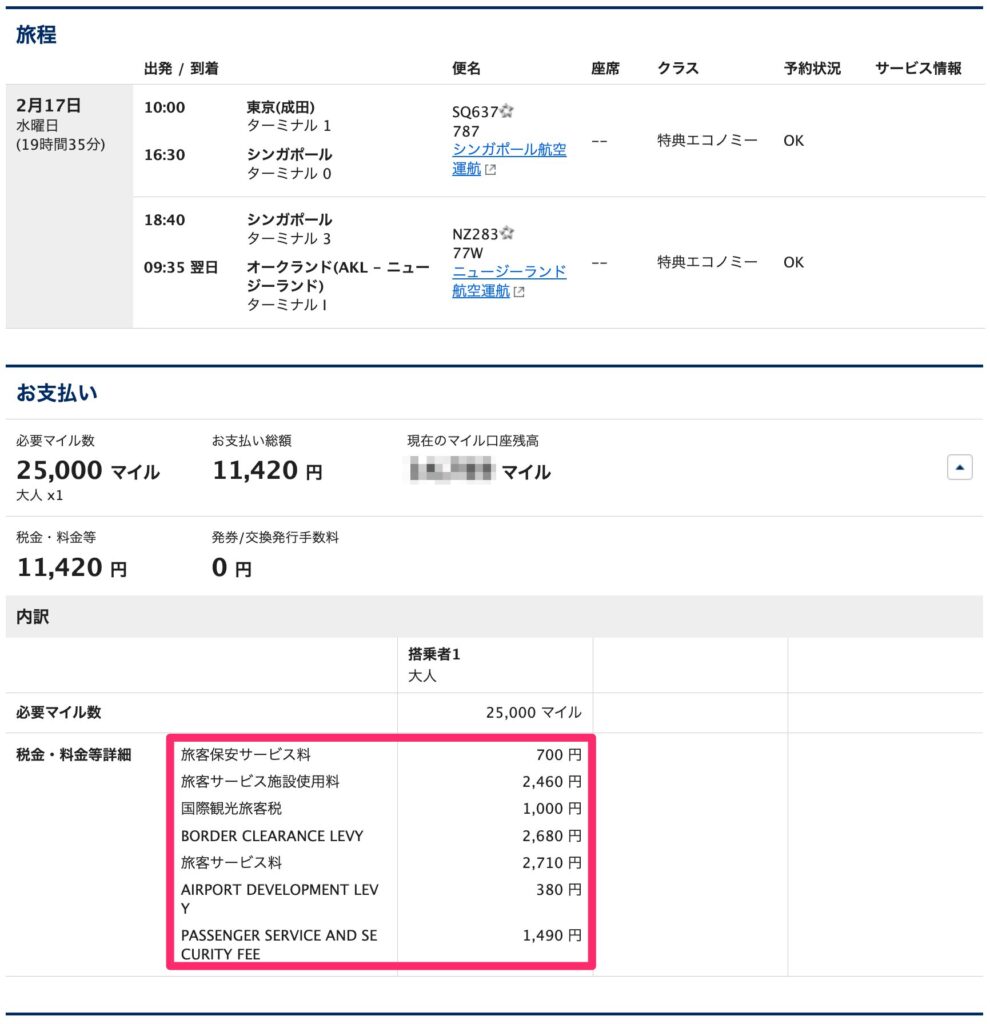The width and height of the screenshot is (990, 1024).
Task: Click the 18:40 departure time
Action: pyautogui.click(x=165, y=219)
